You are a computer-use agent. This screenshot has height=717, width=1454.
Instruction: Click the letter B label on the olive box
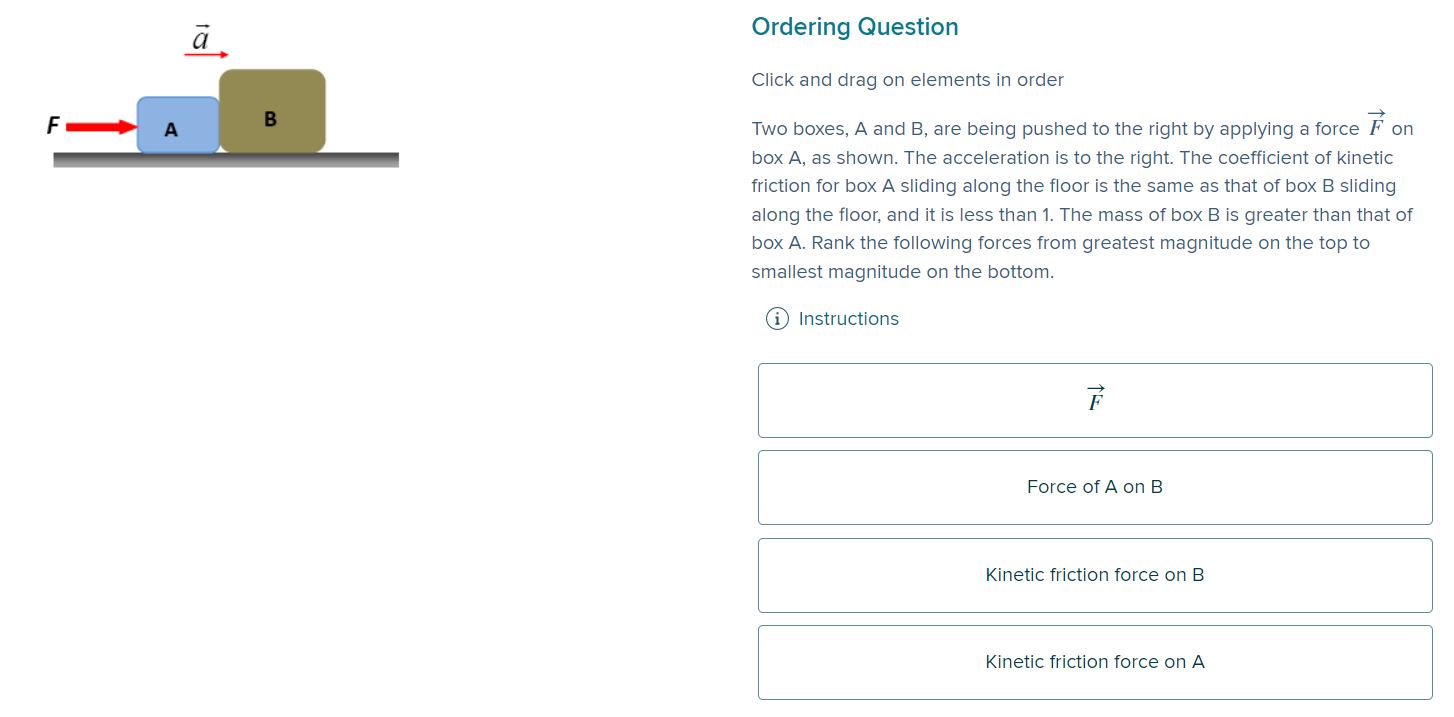pos(270,118)
